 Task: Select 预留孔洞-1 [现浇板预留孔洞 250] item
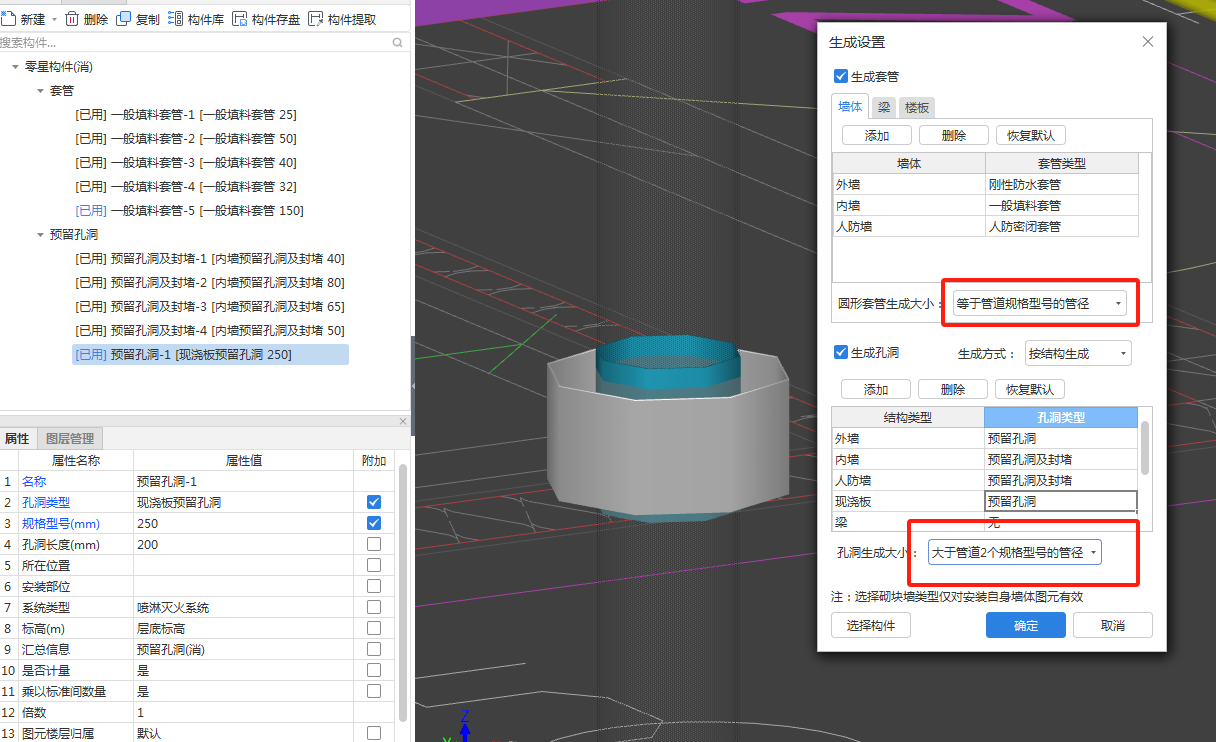coord(210,354)
